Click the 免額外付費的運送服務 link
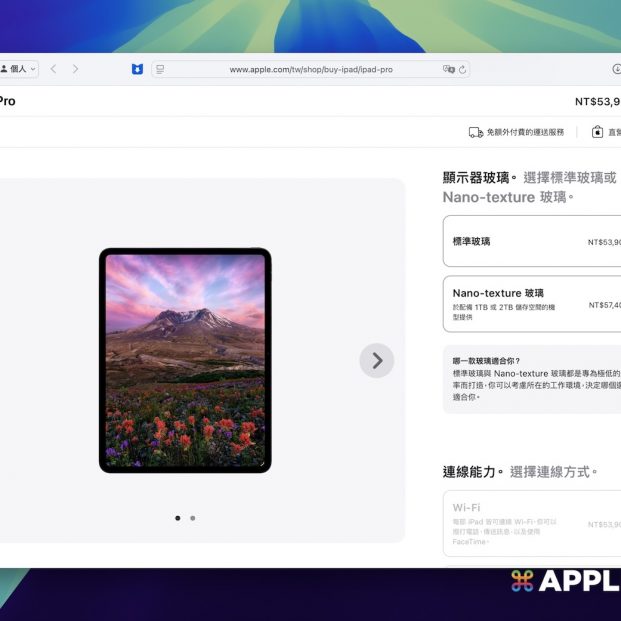 (525, 132)
